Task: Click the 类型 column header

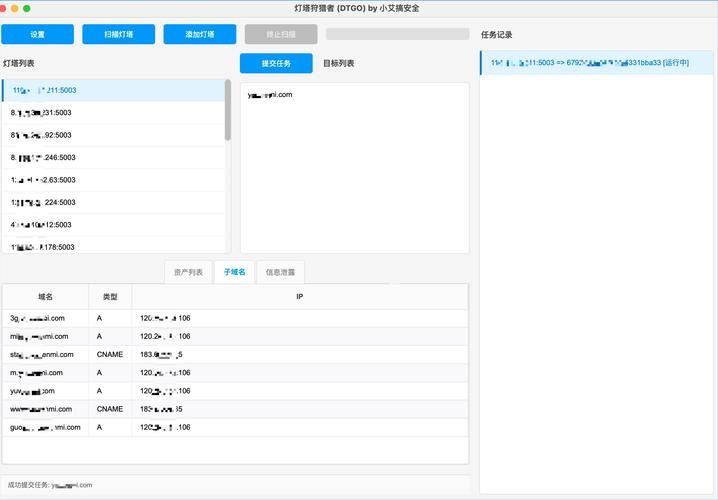Action: click(110, 297)
